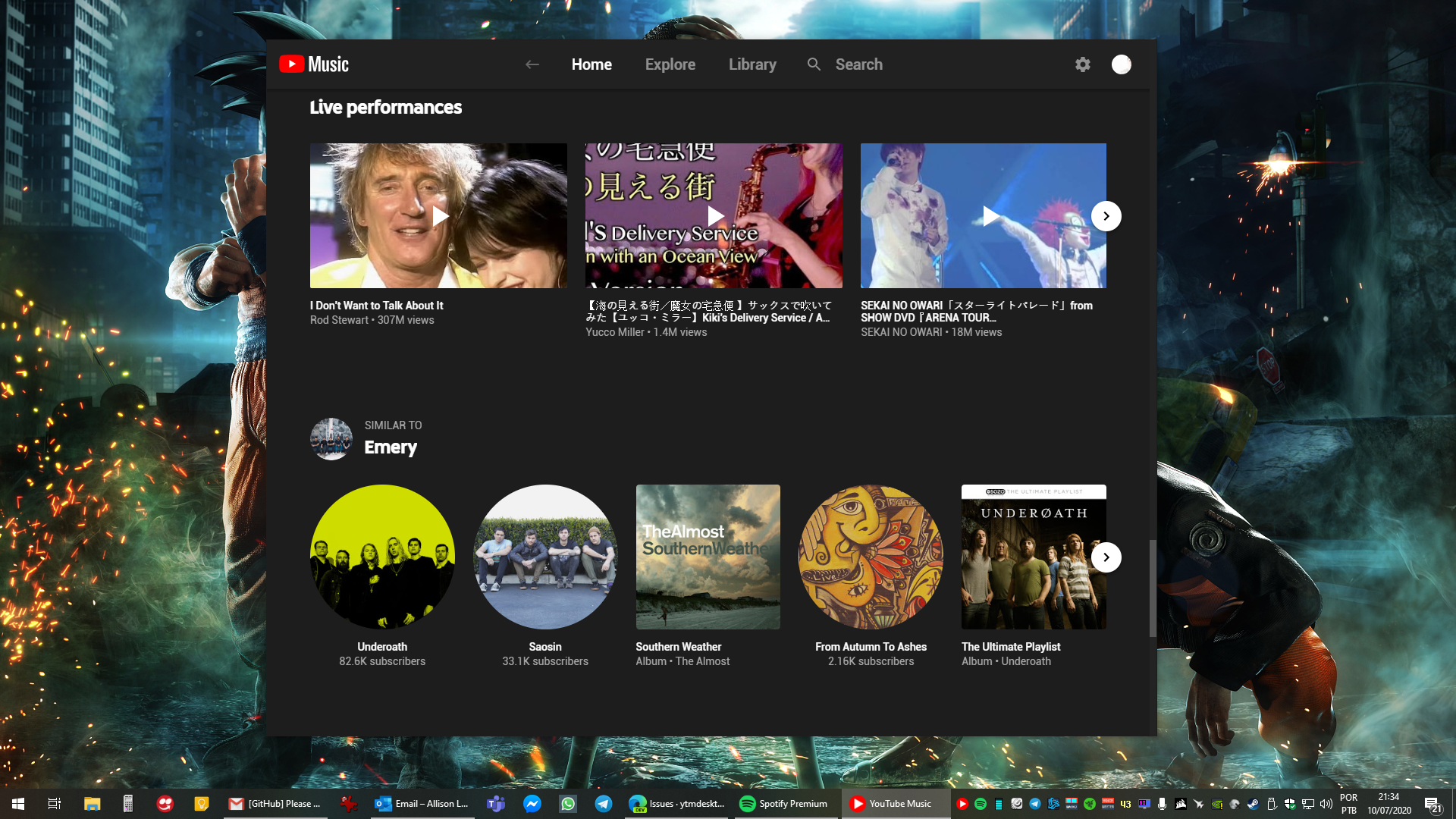Play the Rod Stewart video thumbnail
This screenshot has height=819, width=1456.
coord(438,215)
